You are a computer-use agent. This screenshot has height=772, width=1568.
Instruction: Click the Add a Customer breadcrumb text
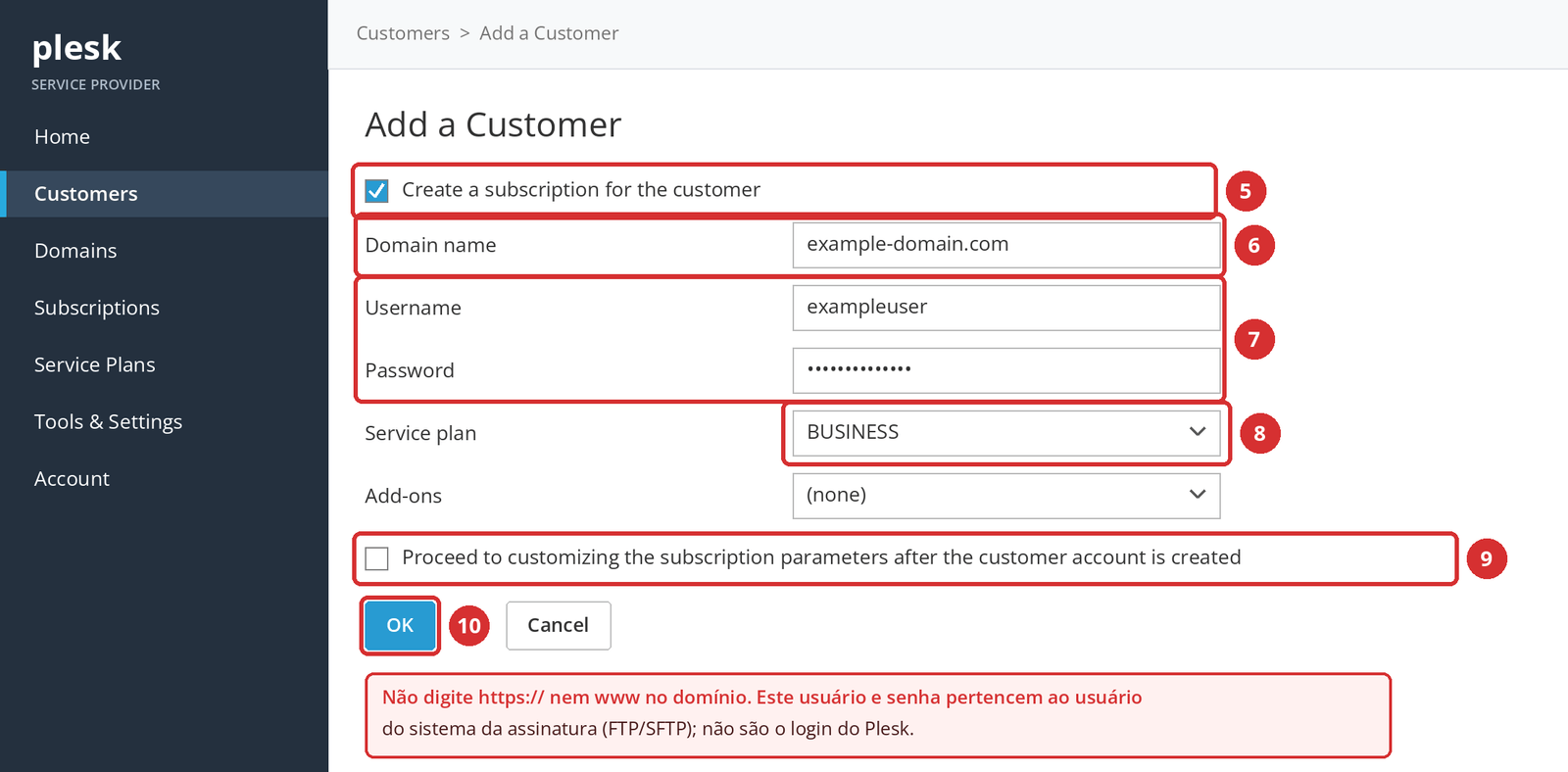[549, 33]
